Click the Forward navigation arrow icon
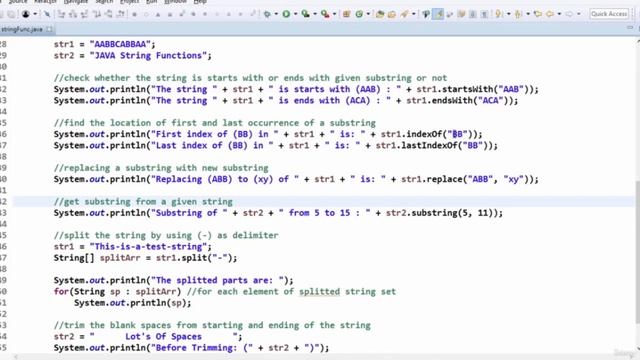The width and height of the screenshot is (640, 360). (569, 14)
